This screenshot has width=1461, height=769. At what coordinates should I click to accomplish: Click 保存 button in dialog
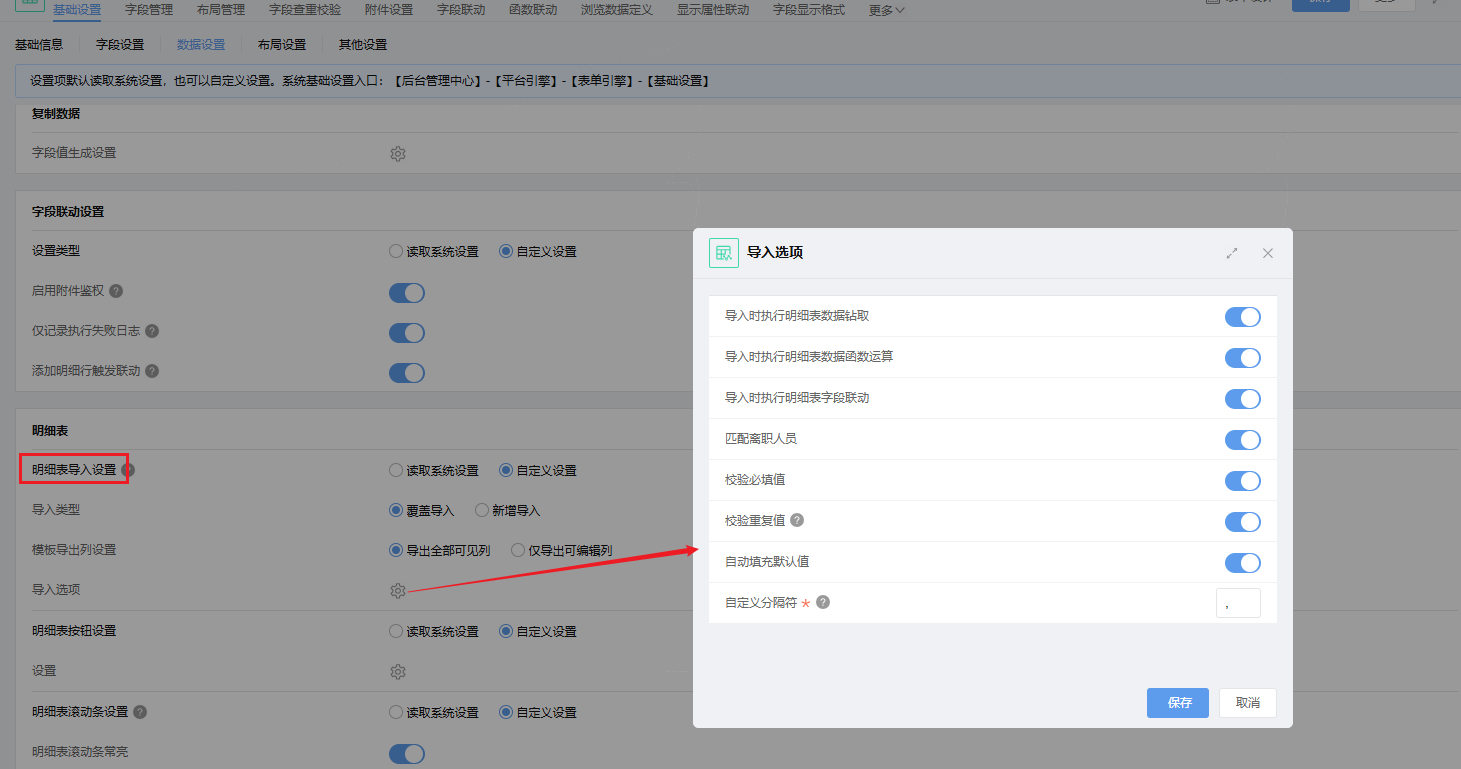(1178, 703)
